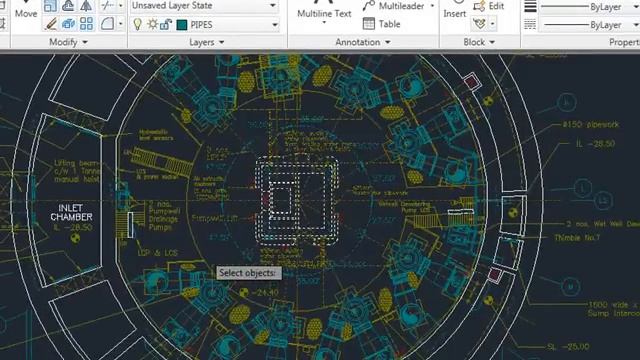Click the Multileader label
The height and width of the screenshot is (360, 640).
tap(401, 6)
